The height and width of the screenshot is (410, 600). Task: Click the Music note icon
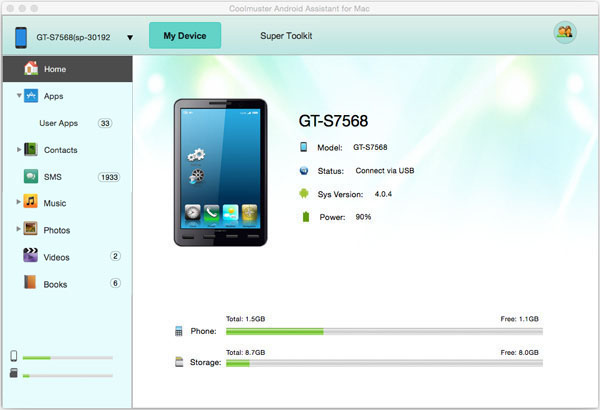coord(31,203)
